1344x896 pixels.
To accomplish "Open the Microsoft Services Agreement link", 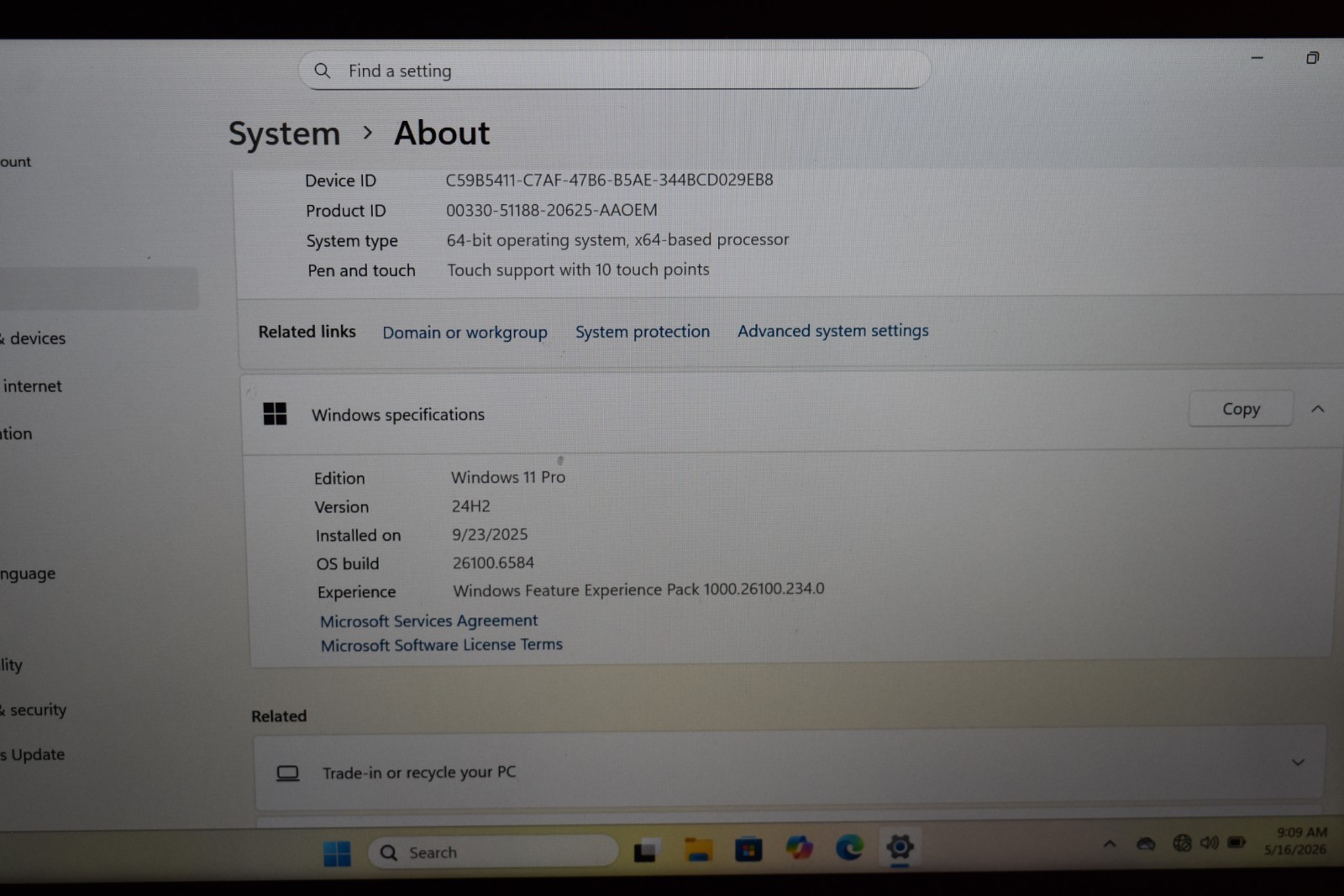I will click(428, 621).
